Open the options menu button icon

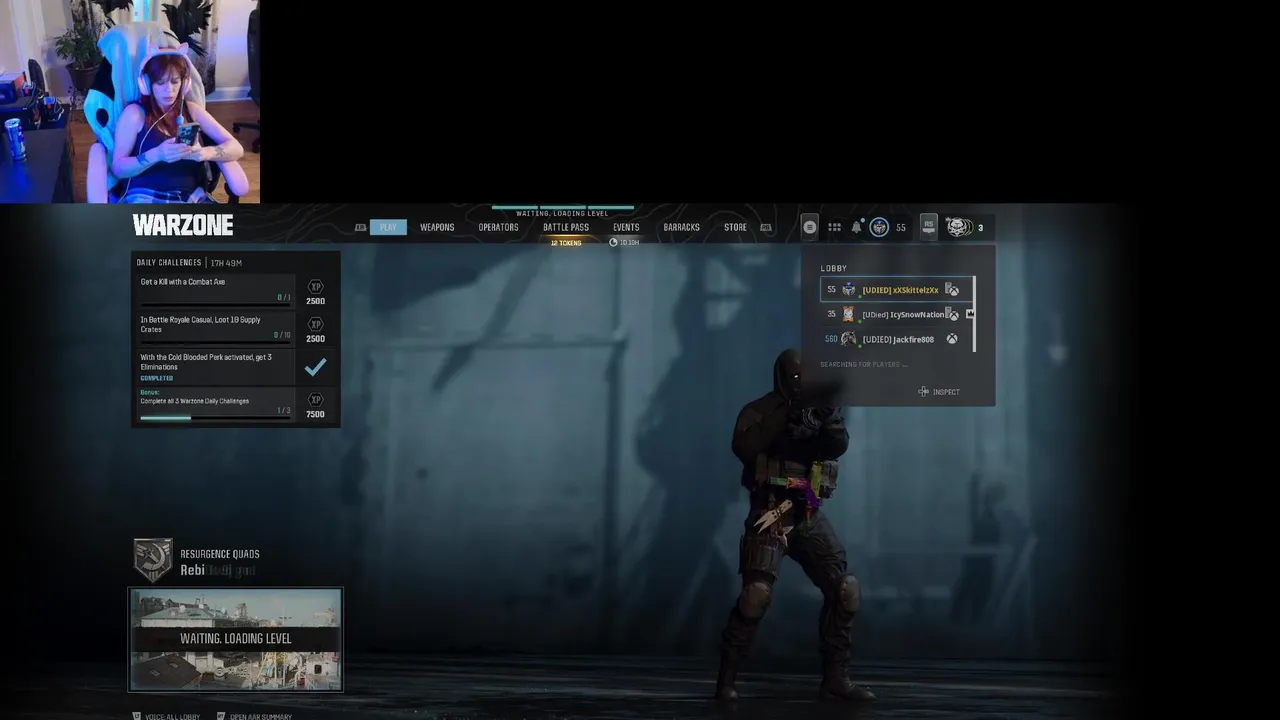pyautogui.click(x=810, y=227)
